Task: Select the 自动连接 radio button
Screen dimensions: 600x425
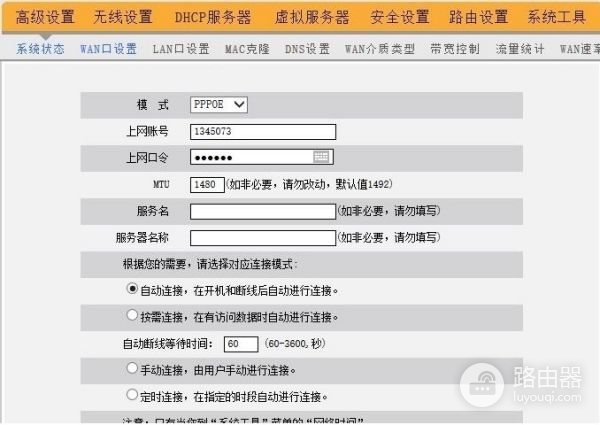Action: point(132,288)
